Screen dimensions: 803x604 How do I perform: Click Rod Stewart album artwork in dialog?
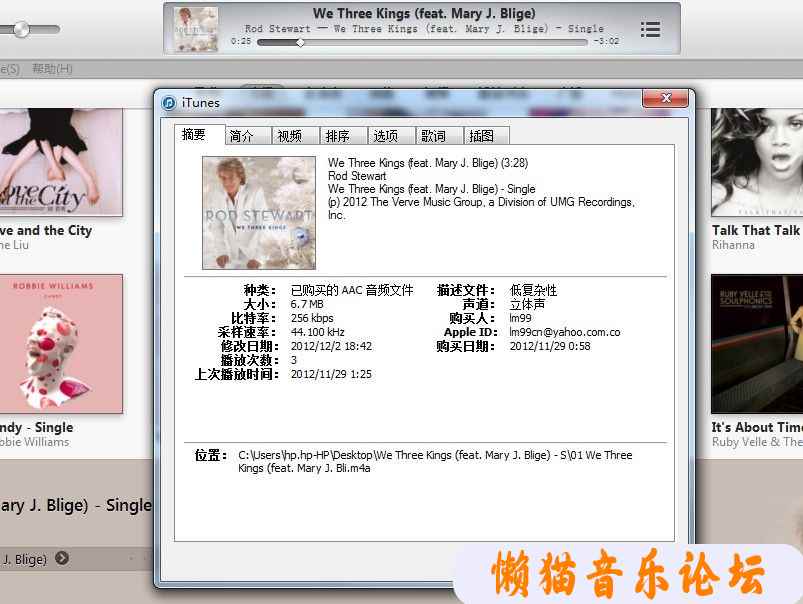(x=259, y=213)
